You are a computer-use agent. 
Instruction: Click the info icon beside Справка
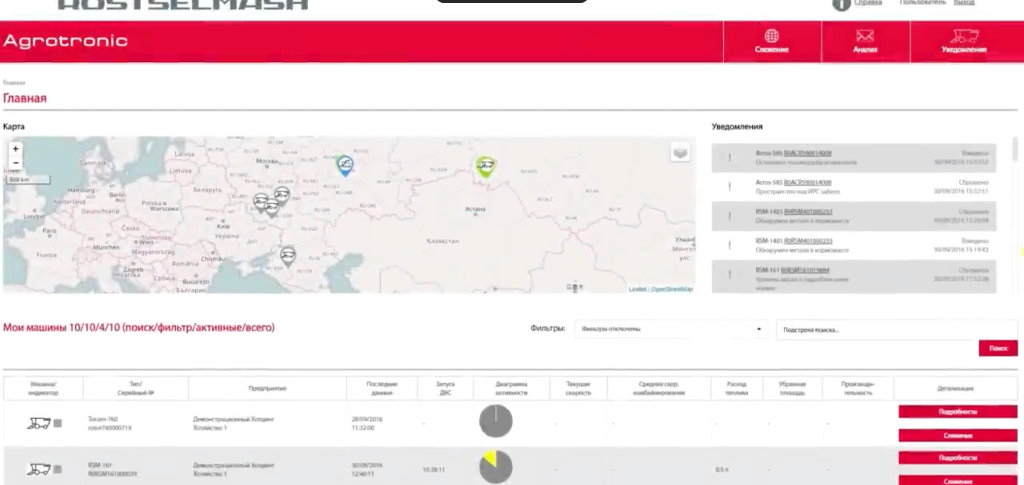point(841,3)
